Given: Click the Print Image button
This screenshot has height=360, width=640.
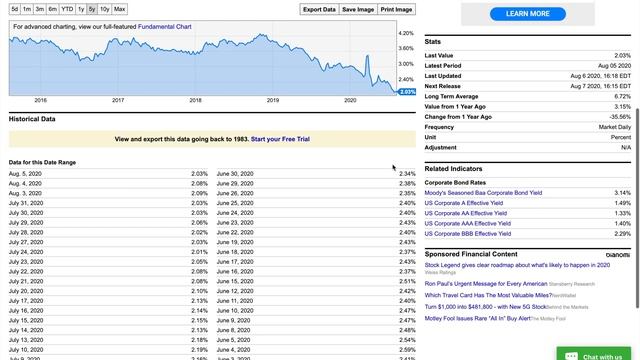Looking at the screenshot, I should (x=396, y=9).
